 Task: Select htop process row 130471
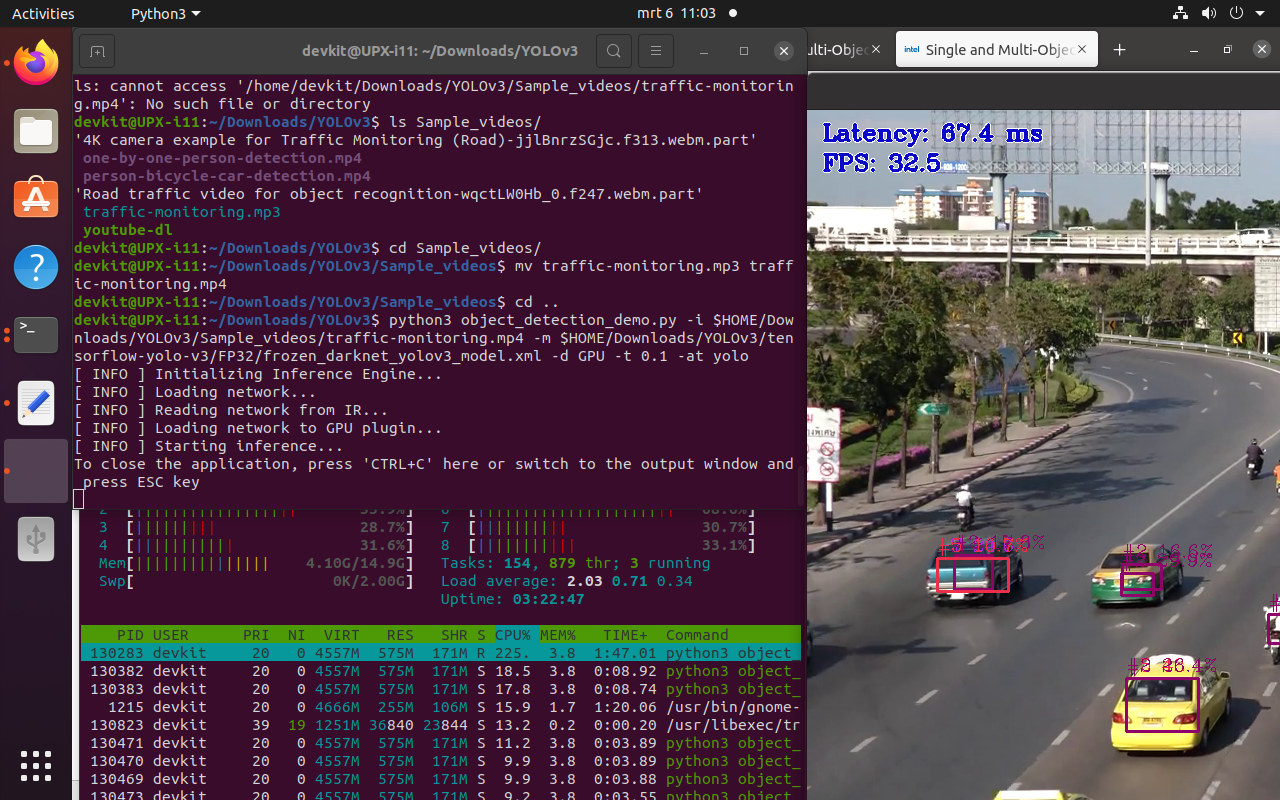coord(441,743)
